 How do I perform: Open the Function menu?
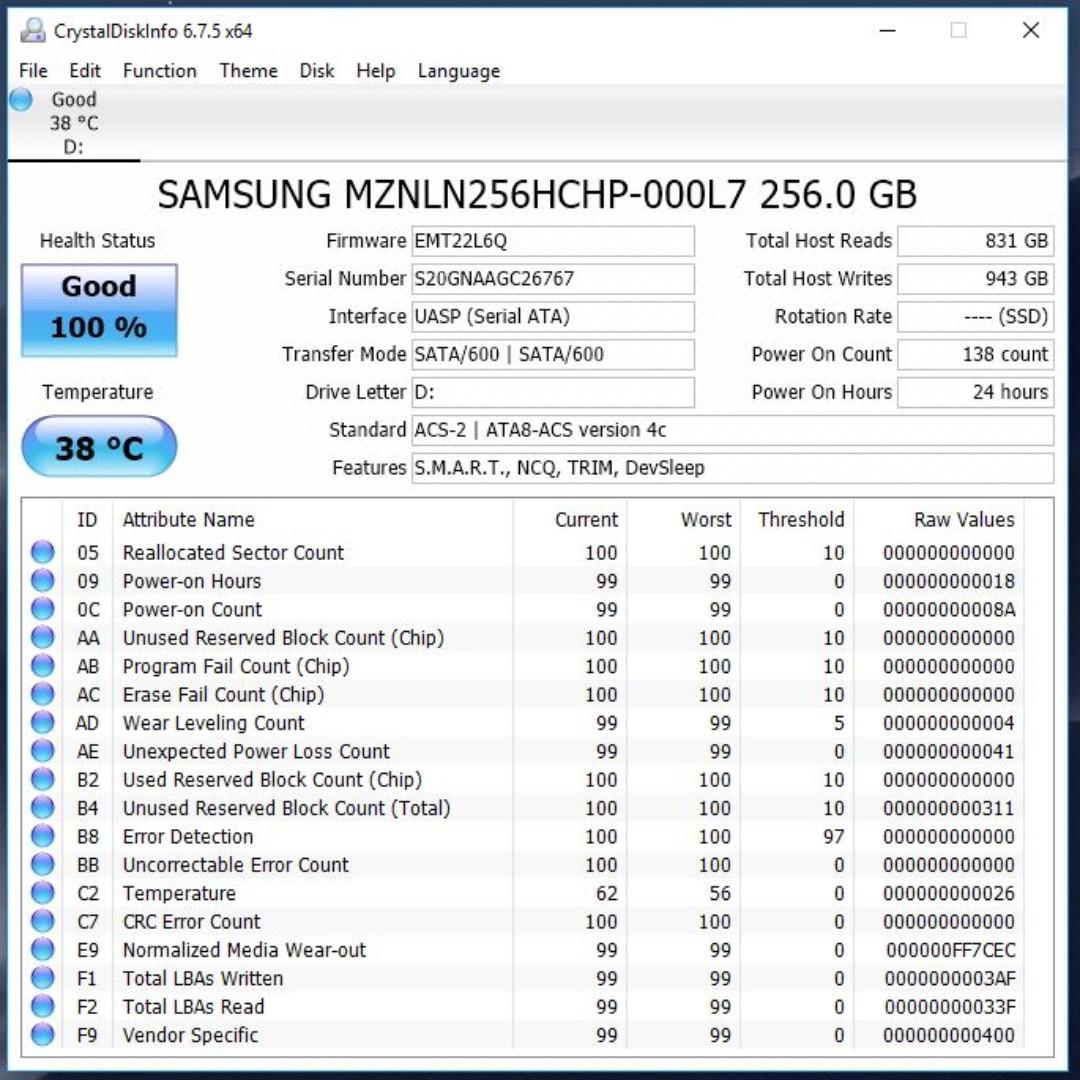pyautogui.click(x=159, y=71)
